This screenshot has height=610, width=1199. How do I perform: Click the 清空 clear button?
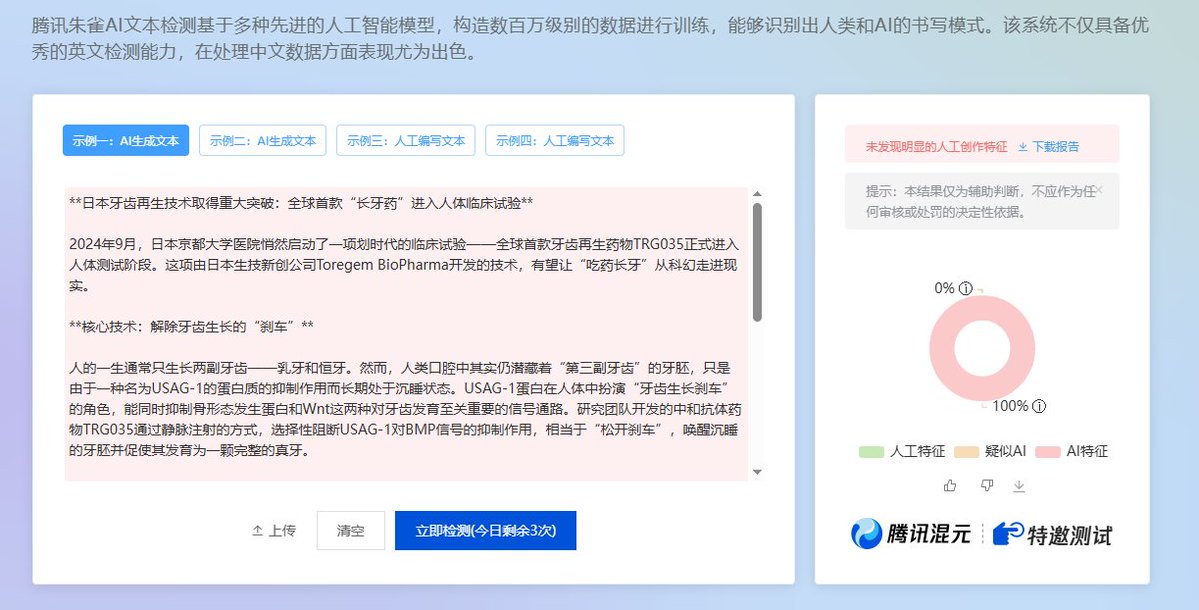[x=351, y=531]
